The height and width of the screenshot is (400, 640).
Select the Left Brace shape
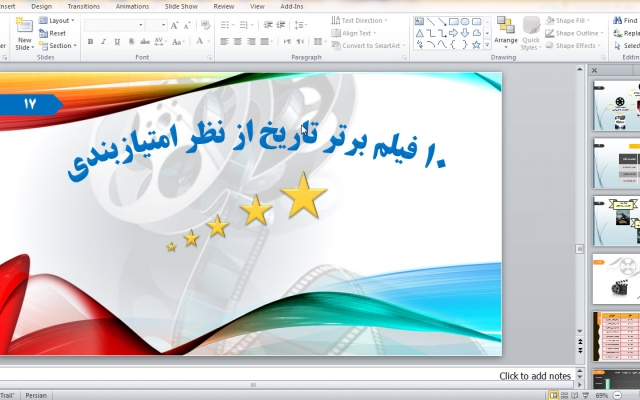coord(453,44)
